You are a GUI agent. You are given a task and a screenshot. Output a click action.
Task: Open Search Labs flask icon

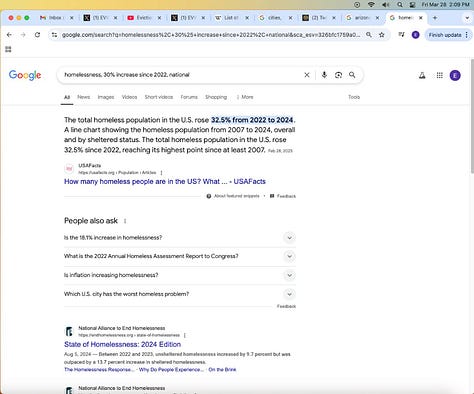click(422, 76)
